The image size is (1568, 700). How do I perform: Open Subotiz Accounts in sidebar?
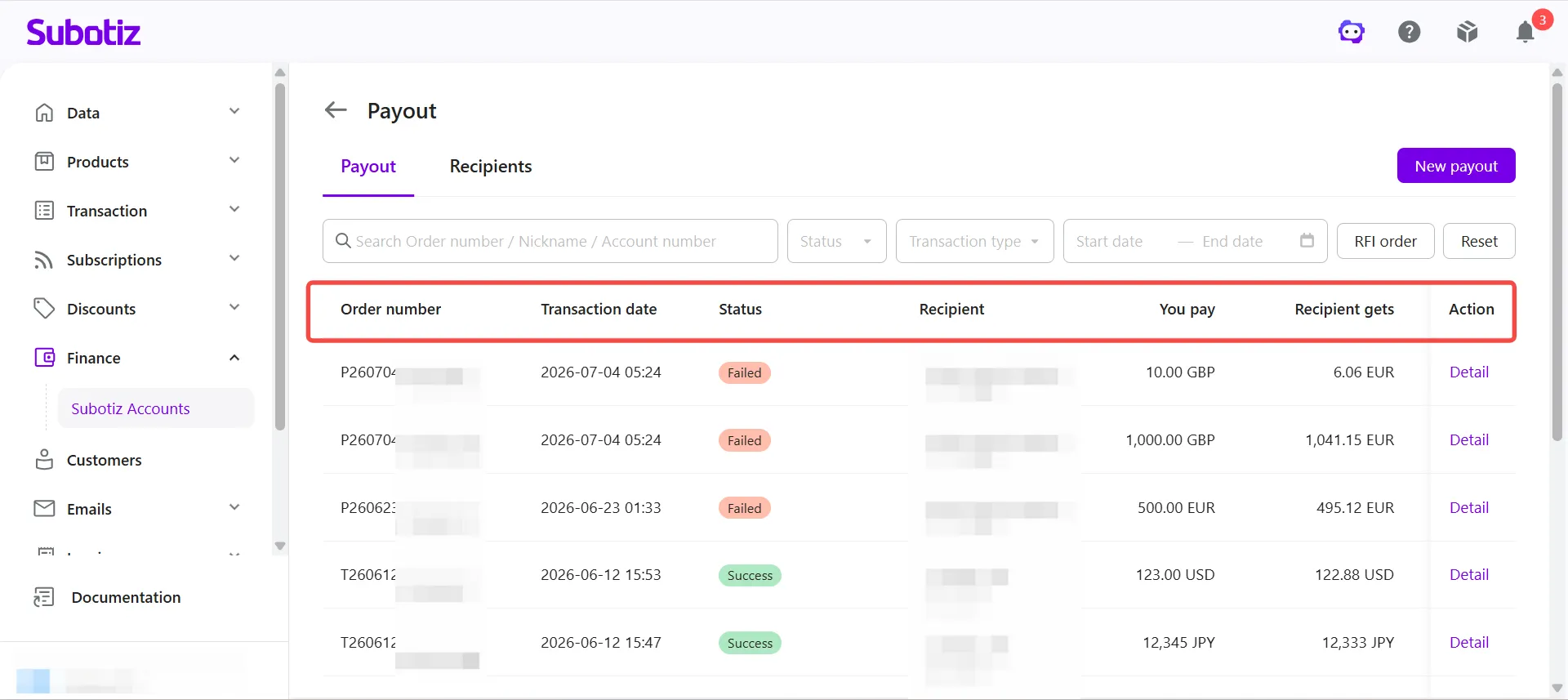tap(155, 408)
